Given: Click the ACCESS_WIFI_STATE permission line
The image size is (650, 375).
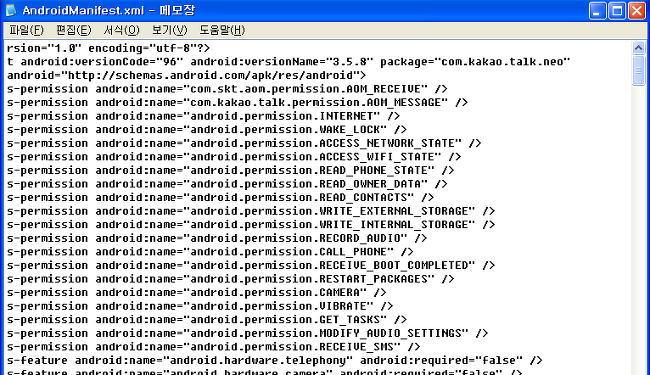Looking at the screenshot, I should (234, 157).
